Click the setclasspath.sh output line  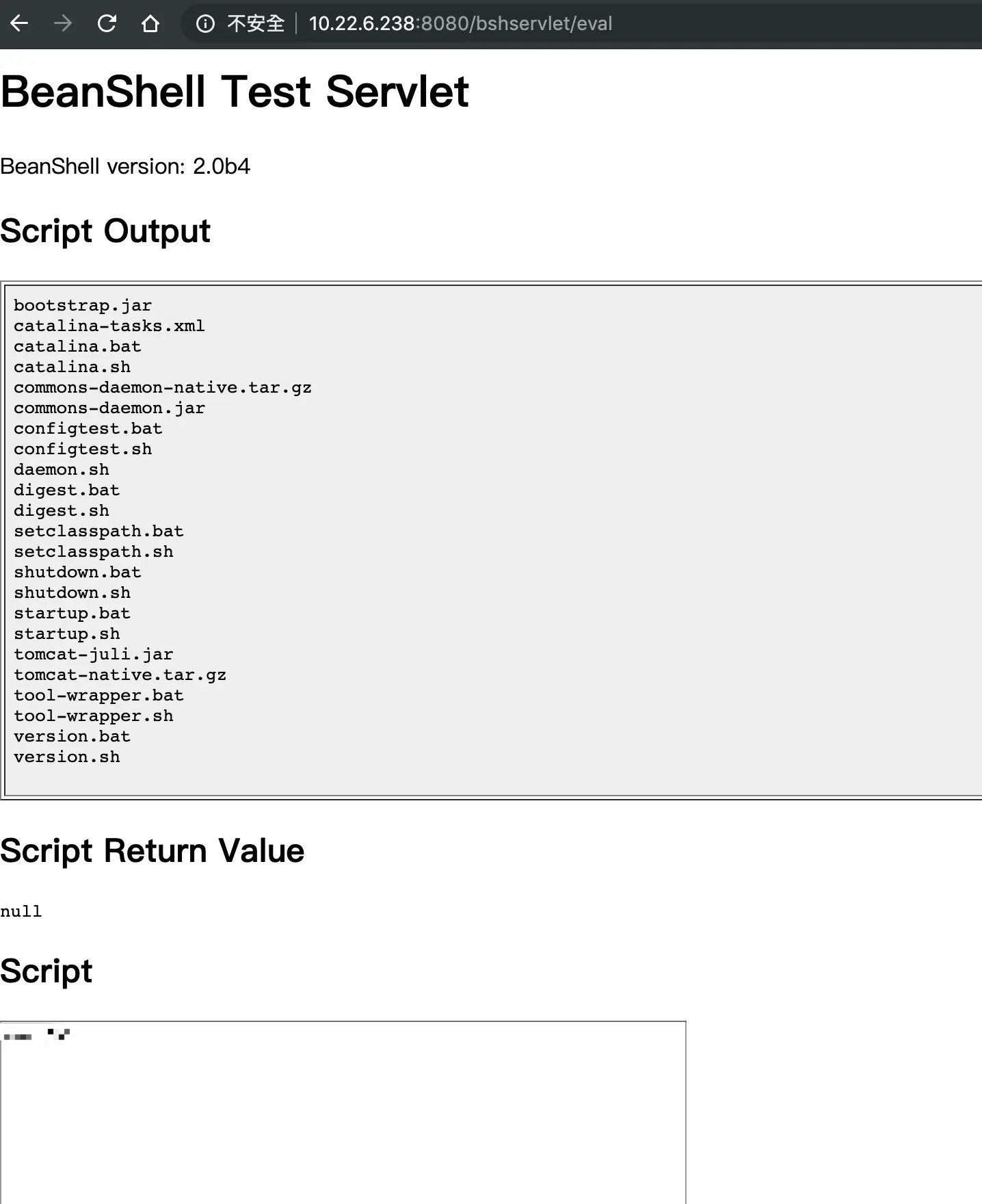pyautogui.click(x=93, y=552)
